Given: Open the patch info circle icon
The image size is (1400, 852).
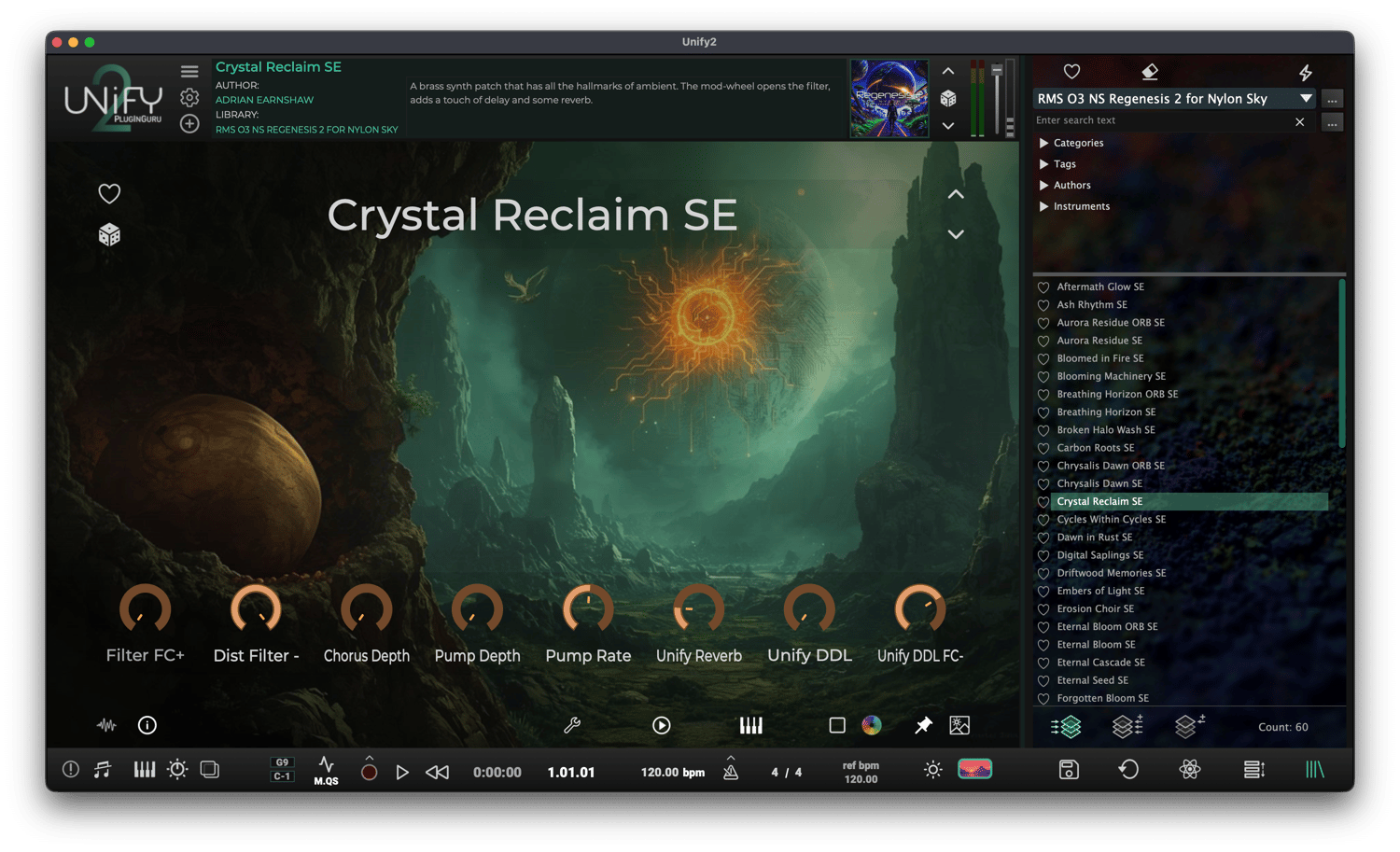Looking at the screenshot, I should click(147, 725).
